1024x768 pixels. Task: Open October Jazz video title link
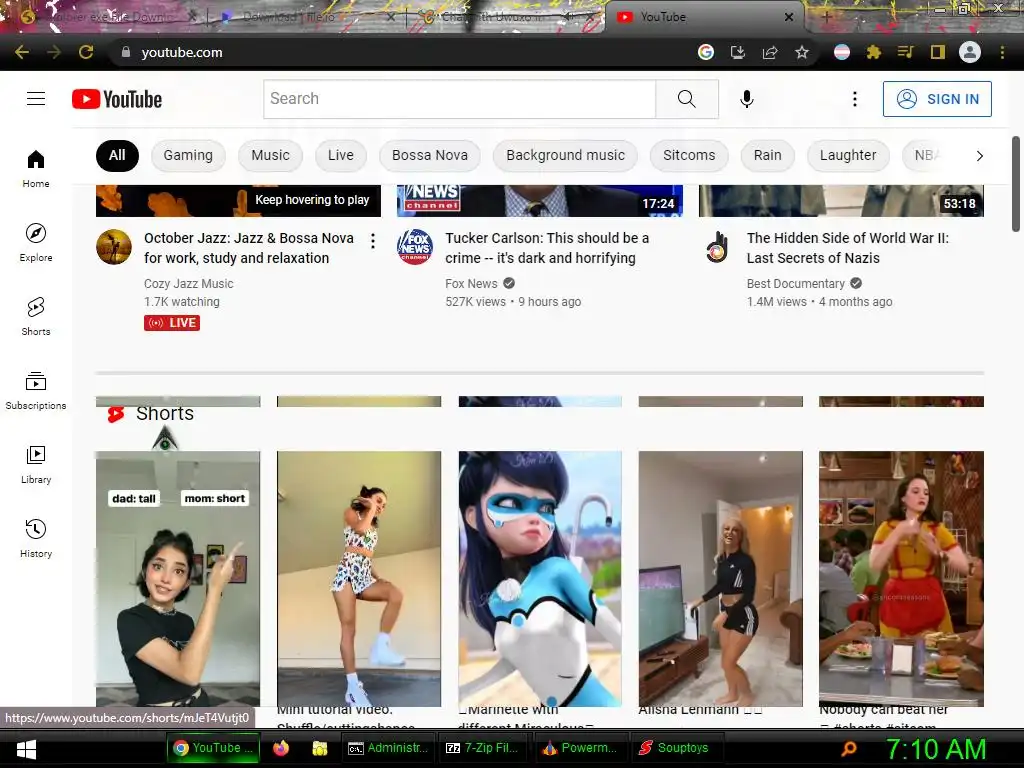(249, 248)
